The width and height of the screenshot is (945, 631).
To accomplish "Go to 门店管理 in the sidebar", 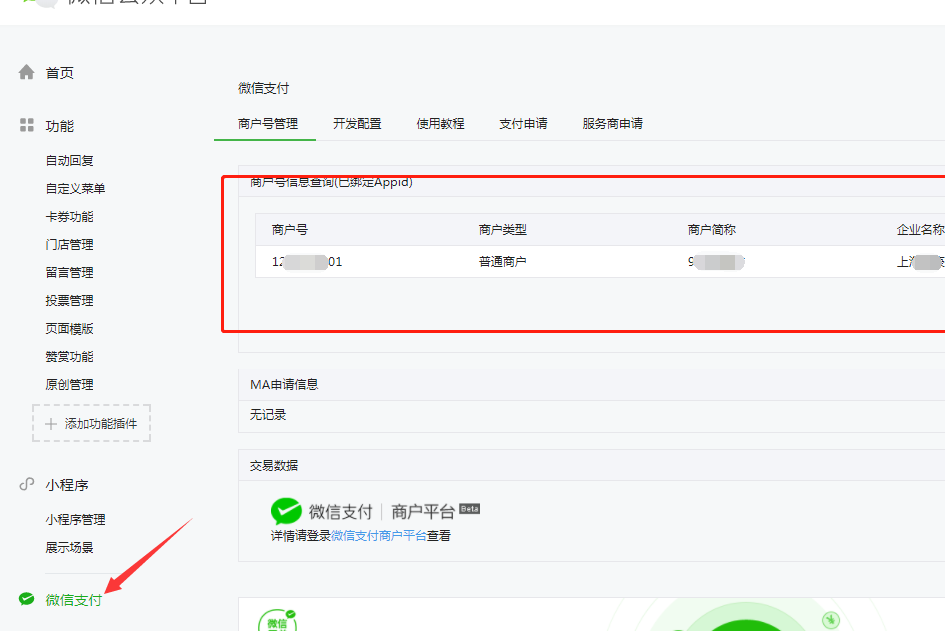I will click(x=69, y=245).
